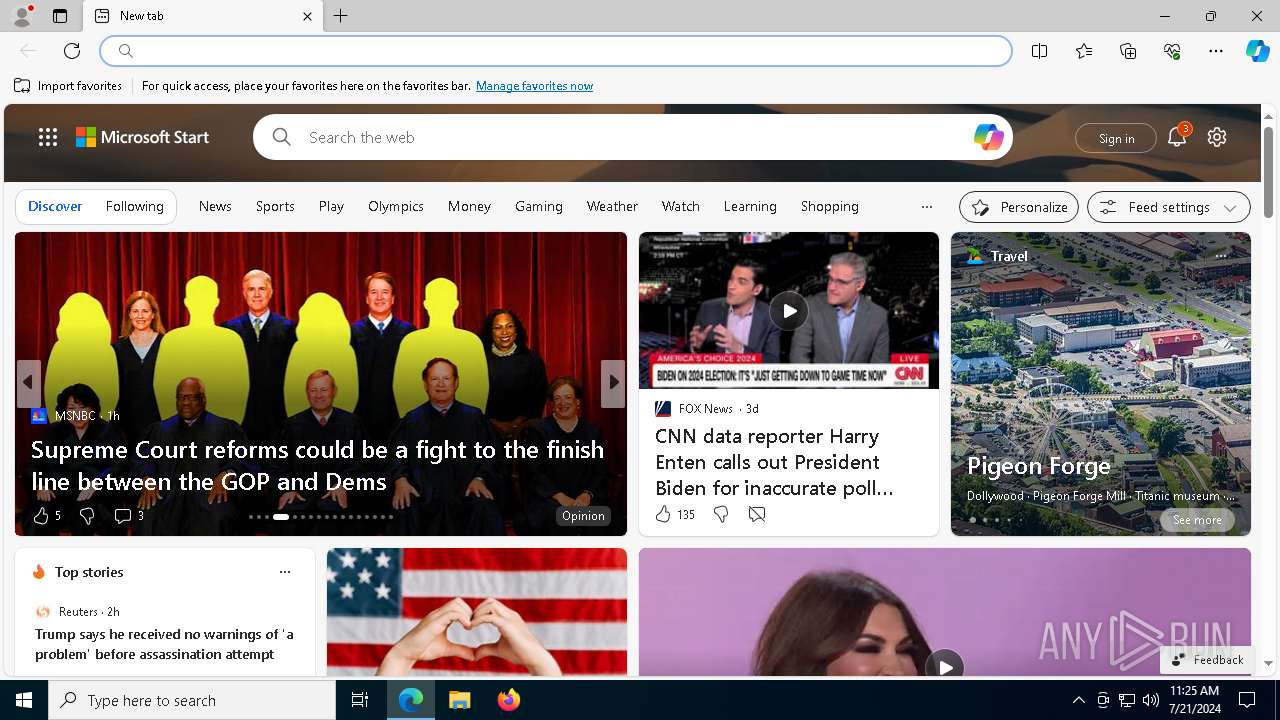Click the Feedback button
The image size is (1280, 720).
pyautogui.click(x=1208, y=660)
